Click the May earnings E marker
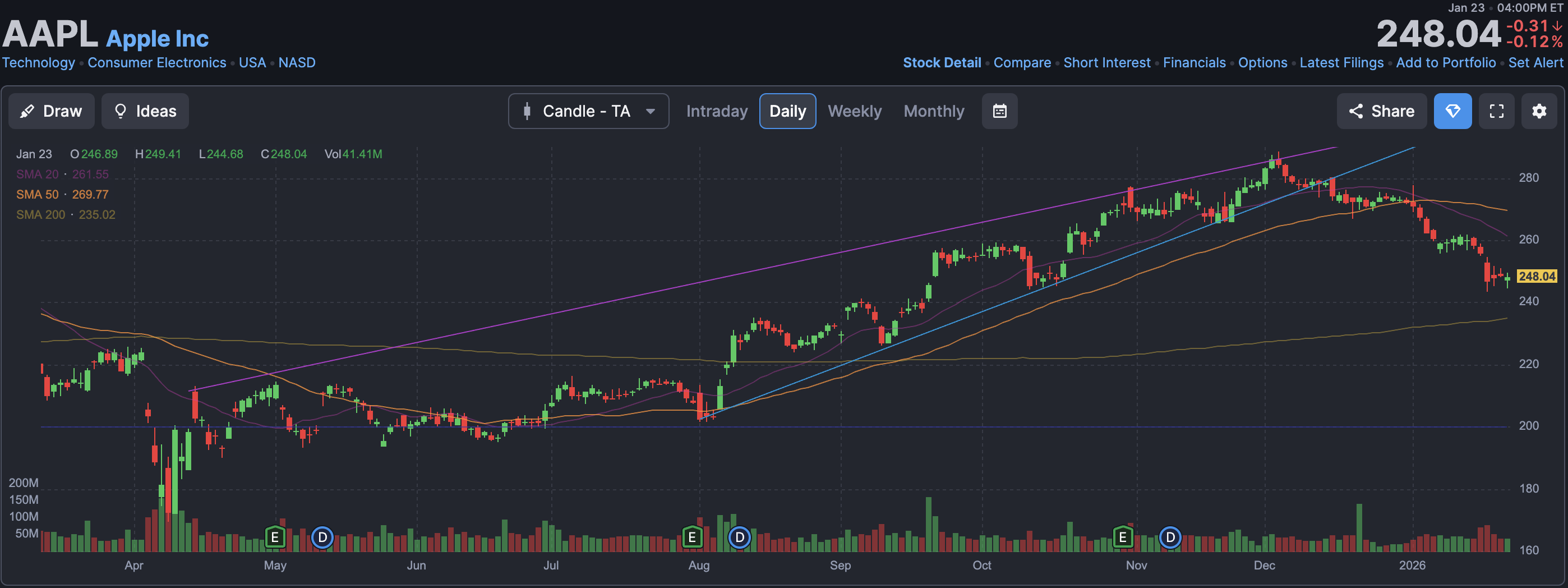 (x=275, y=538)
